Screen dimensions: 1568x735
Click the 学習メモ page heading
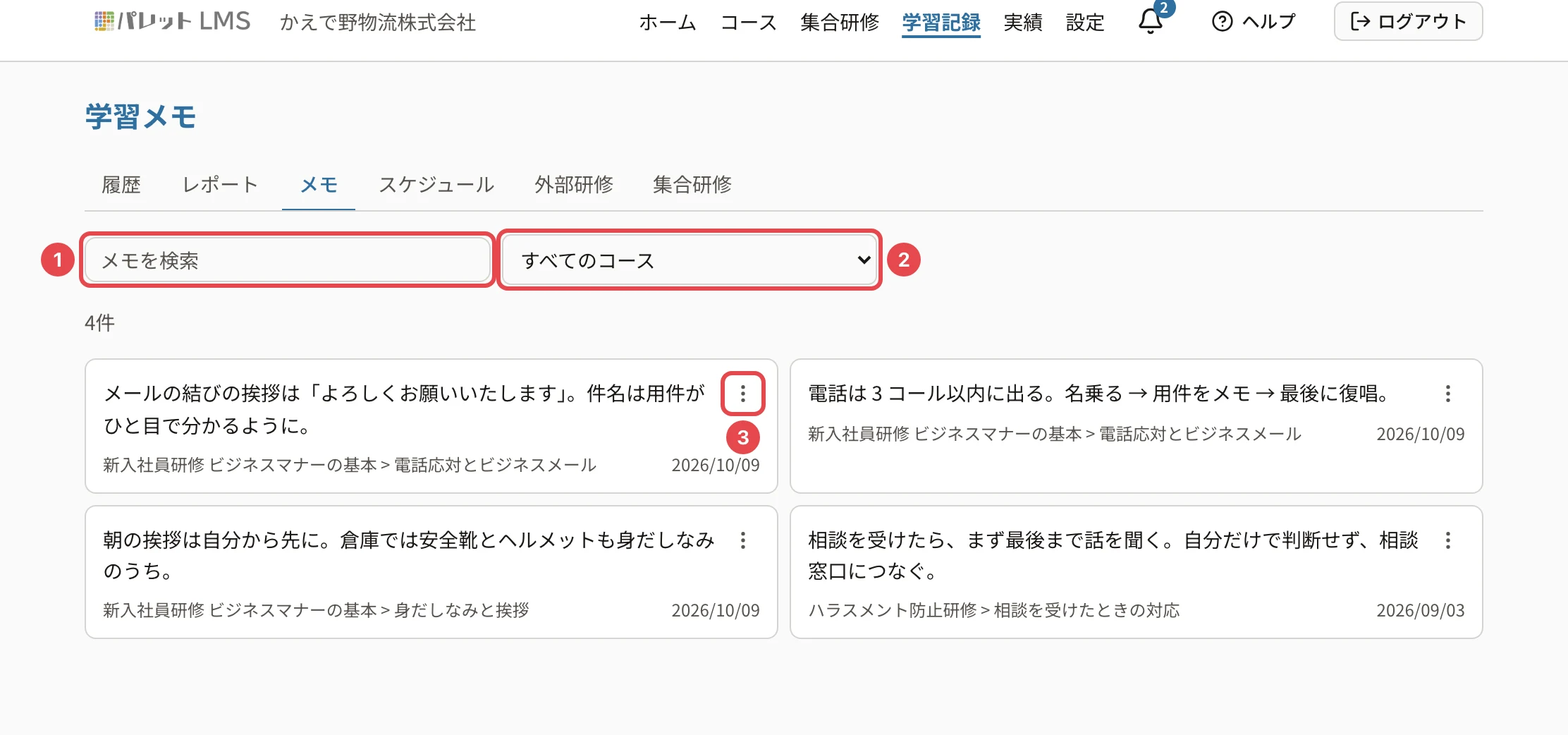click(141, 117)
